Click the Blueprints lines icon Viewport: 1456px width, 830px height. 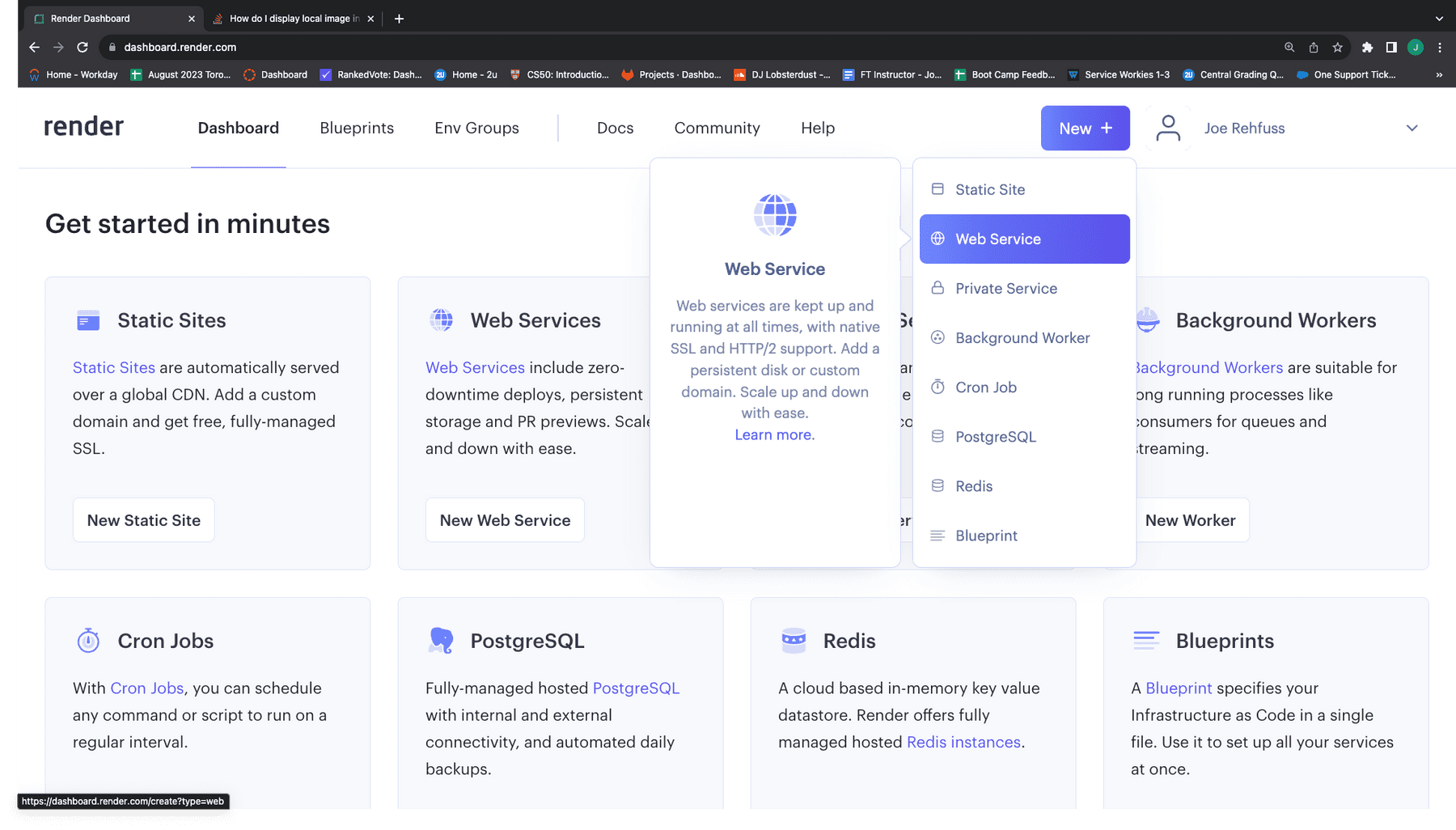pyautogui.click(x=1146, y=641)
